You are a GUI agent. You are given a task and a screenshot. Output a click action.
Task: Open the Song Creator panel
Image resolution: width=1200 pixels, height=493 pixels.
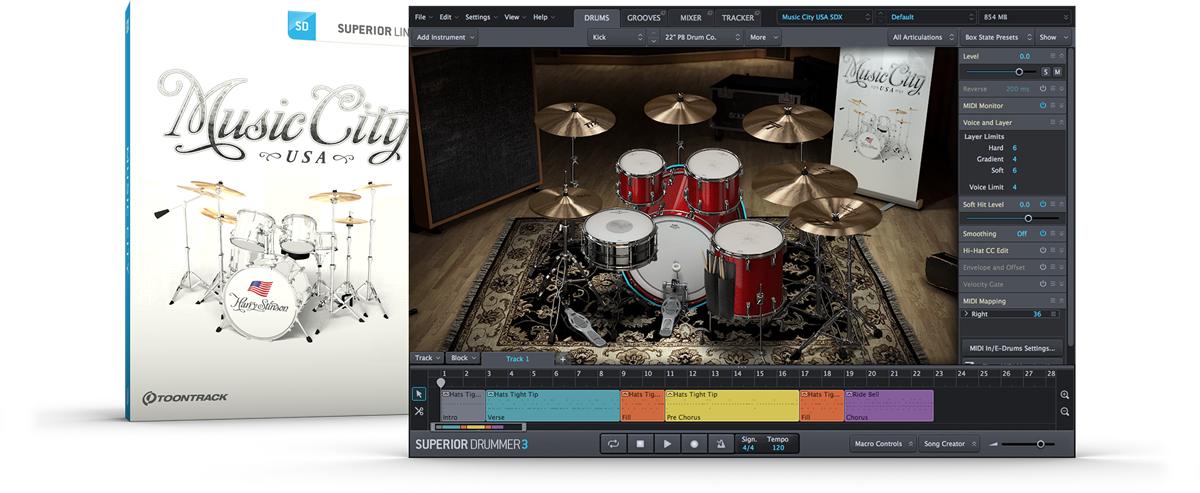tap(949, 443)
